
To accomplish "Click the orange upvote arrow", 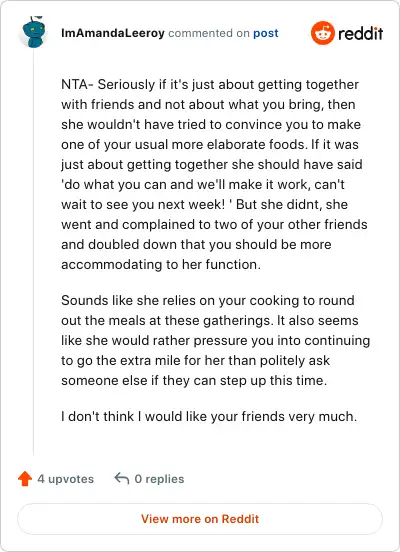I will 25,479.
